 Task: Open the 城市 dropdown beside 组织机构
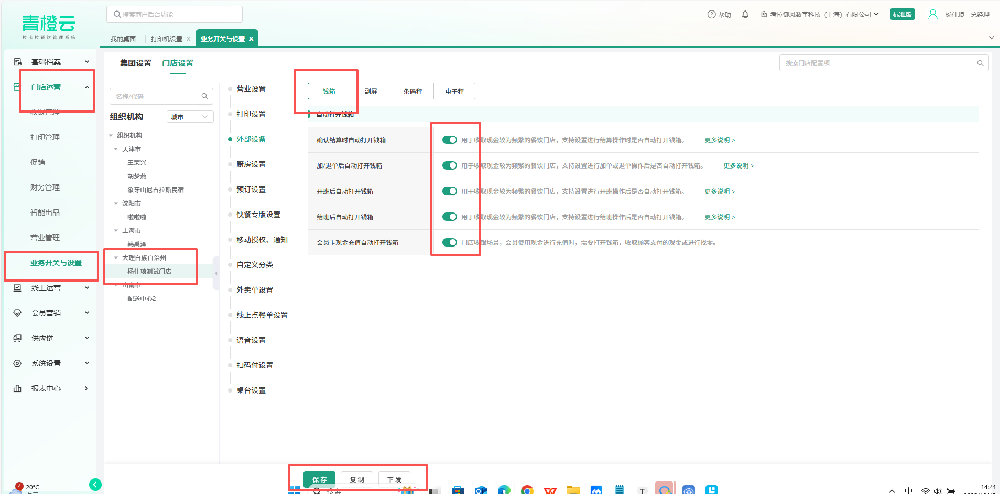click(x=191, y=116)
